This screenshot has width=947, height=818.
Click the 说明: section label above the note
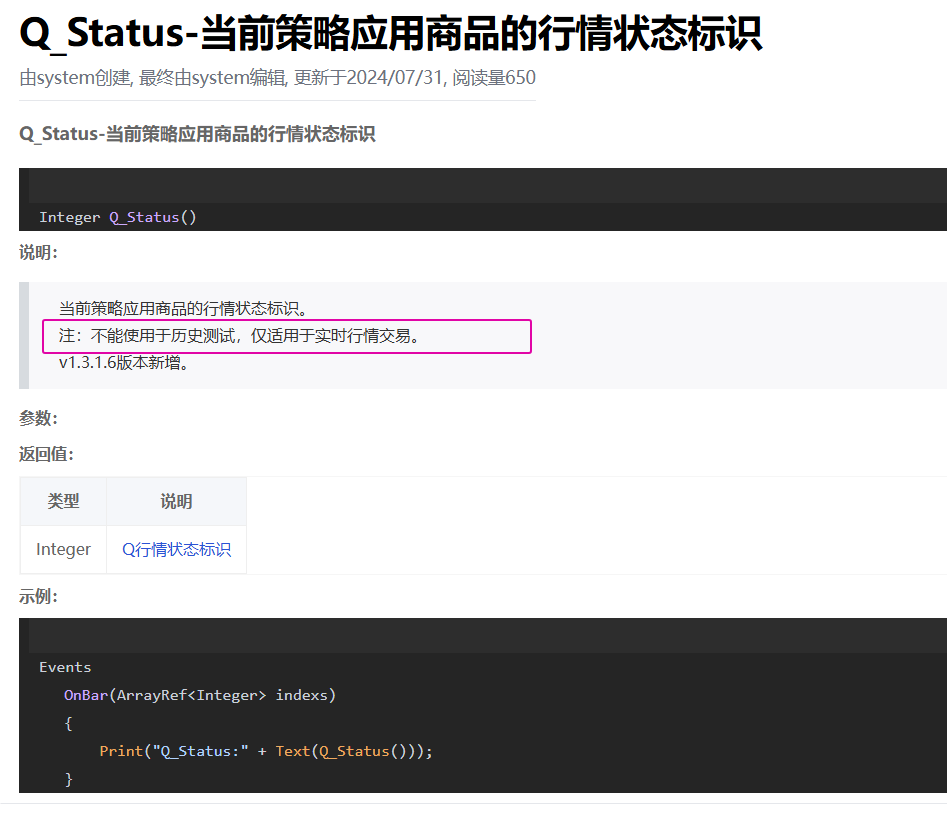point(38,253)
